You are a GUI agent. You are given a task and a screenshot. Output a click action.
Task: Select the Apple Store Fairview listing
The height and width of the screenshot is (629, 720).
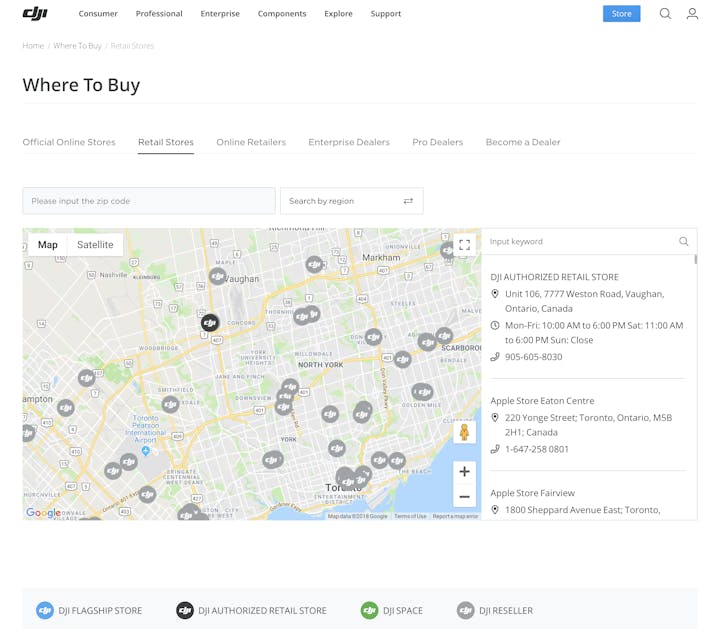point(532,493)
